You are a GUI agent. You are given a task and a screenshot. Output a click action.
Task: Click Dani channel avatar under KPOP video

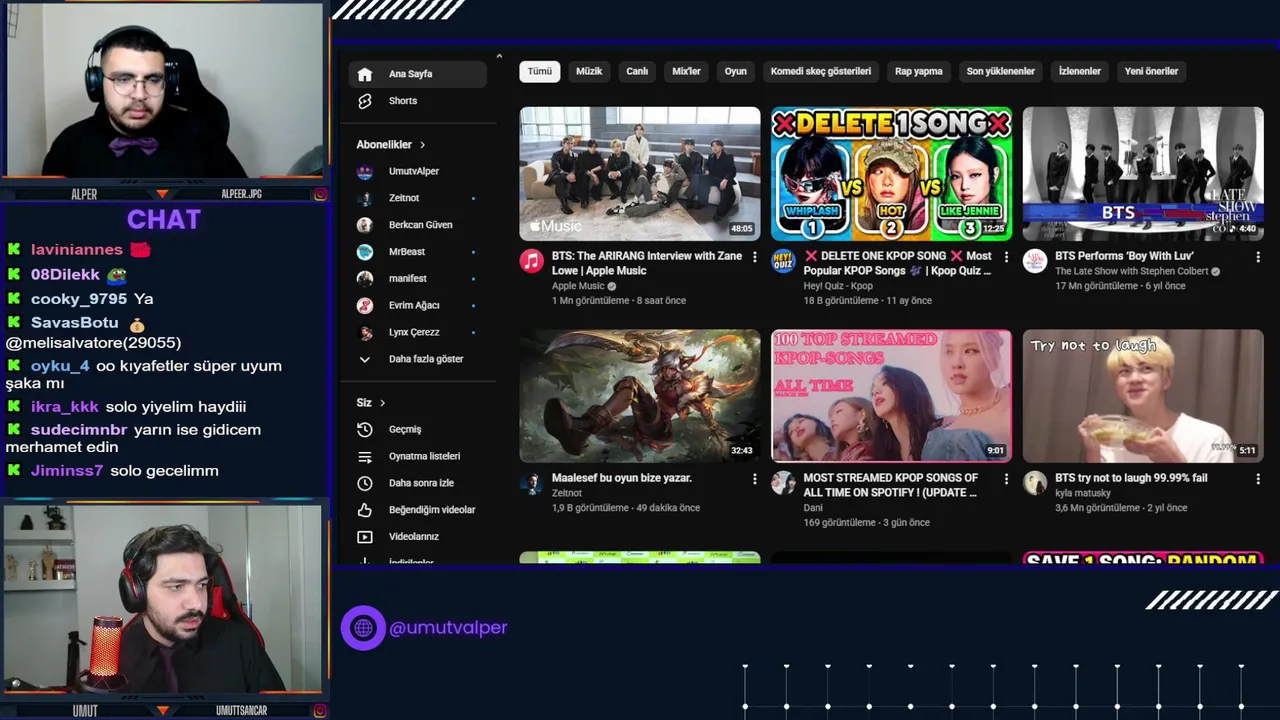(783, 484)
